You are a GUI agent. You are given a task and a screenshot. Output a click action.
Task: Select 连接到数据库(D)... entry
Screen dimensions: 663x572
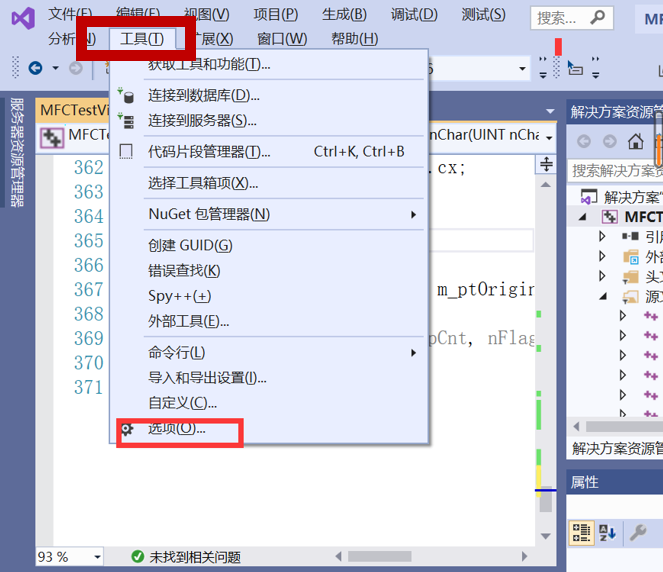point(269,96)
